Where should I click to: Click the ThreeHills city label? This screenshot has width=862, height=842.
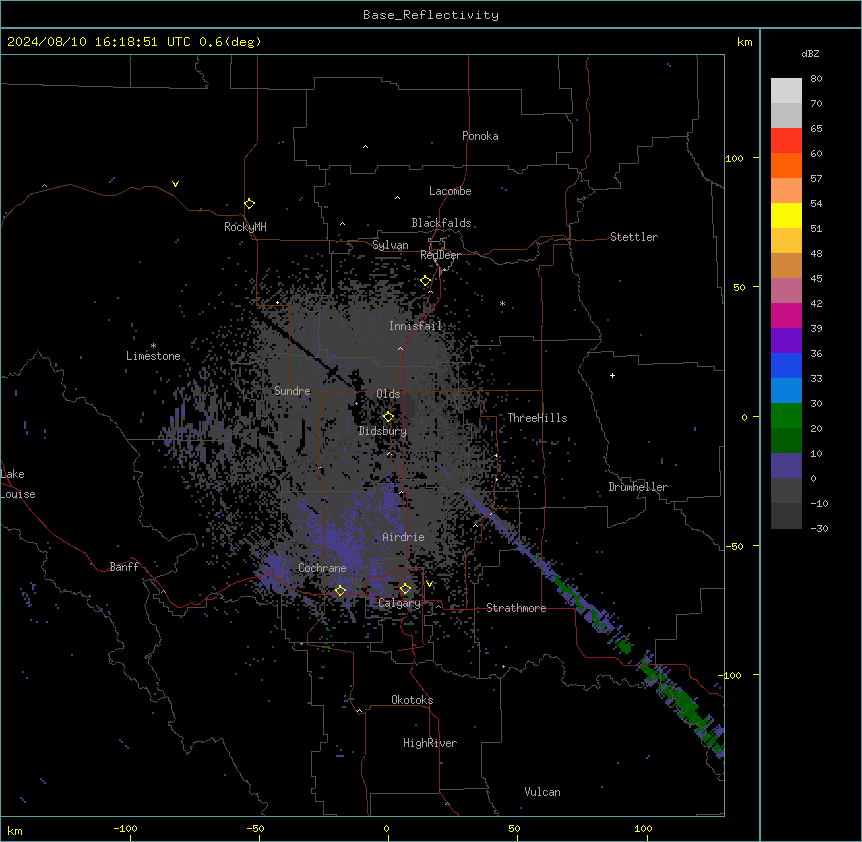[537, 418]
